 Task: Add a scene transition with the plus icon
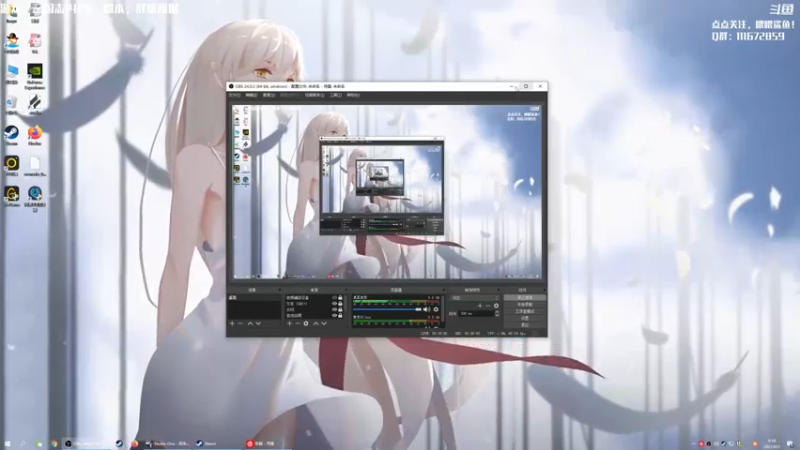[x=480, y=306]
